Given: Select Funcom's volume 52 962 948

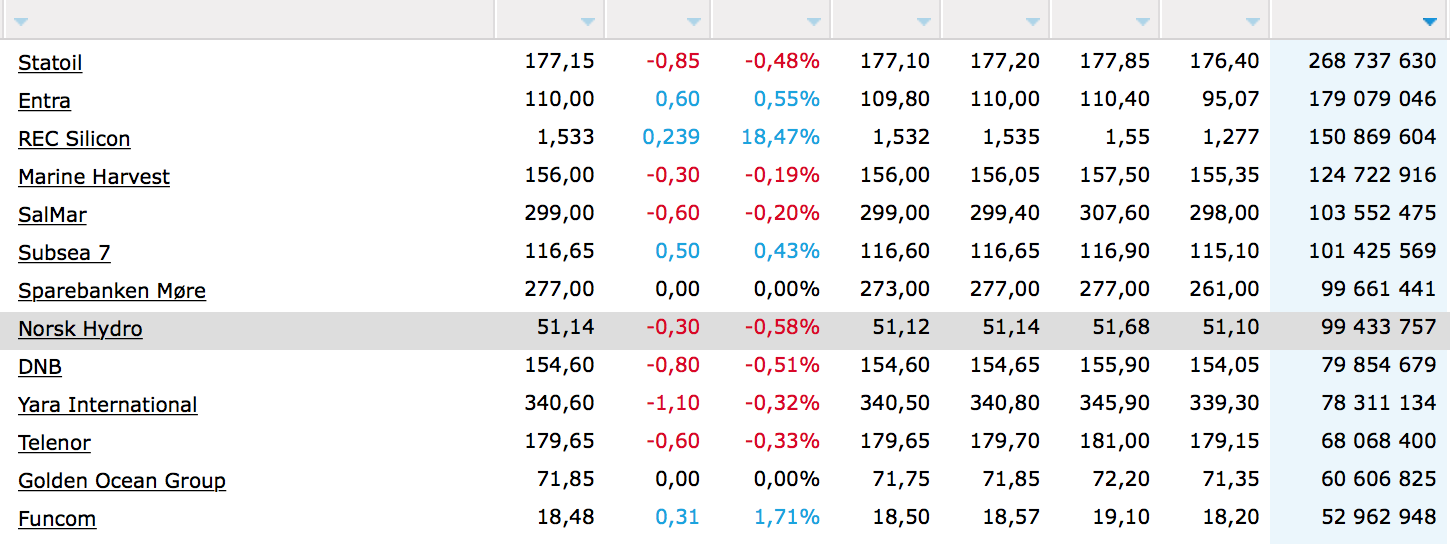Looking at the screenshot, I should point(1378,517).
